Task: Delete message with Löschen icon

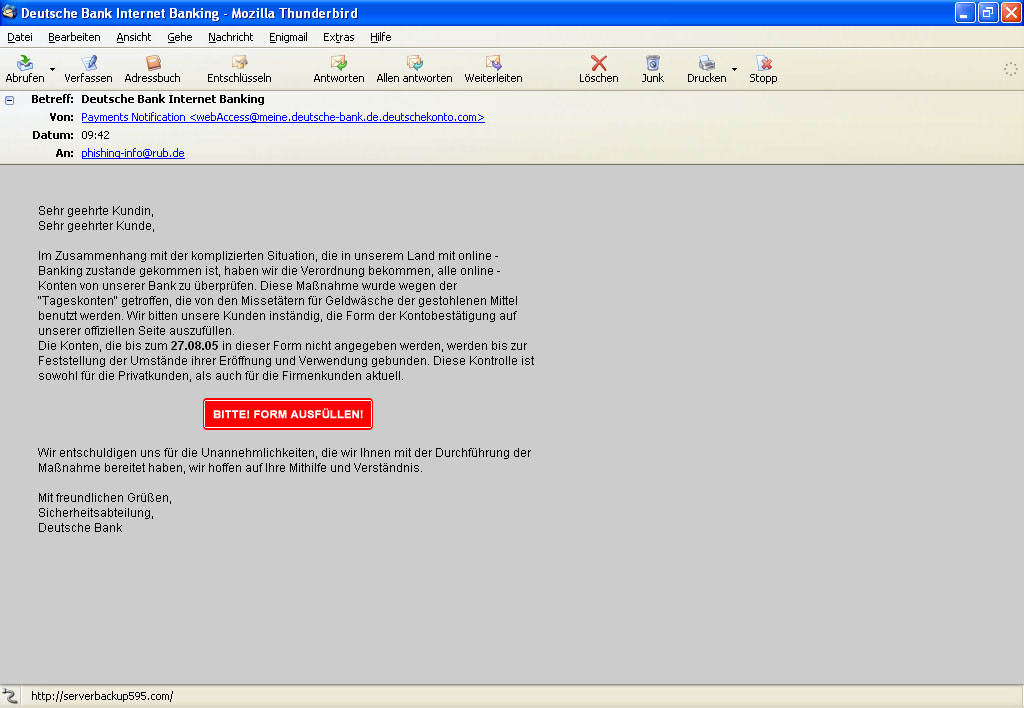Action: coord(598,63)
